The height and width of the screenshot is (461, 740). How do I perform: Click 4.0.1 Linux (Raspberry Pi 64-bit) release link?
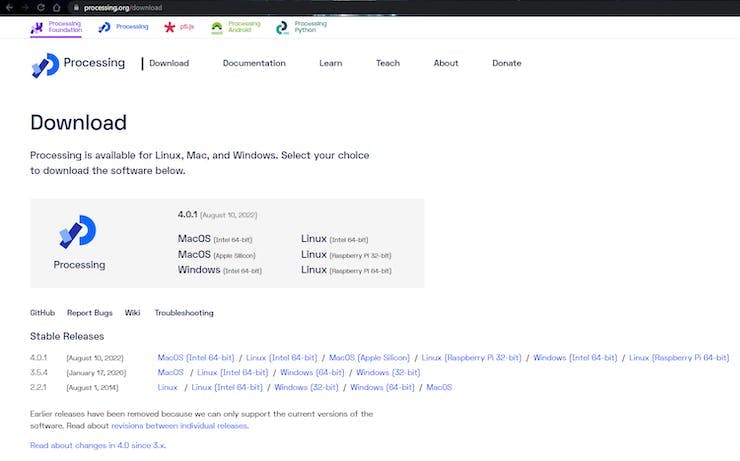679,358
